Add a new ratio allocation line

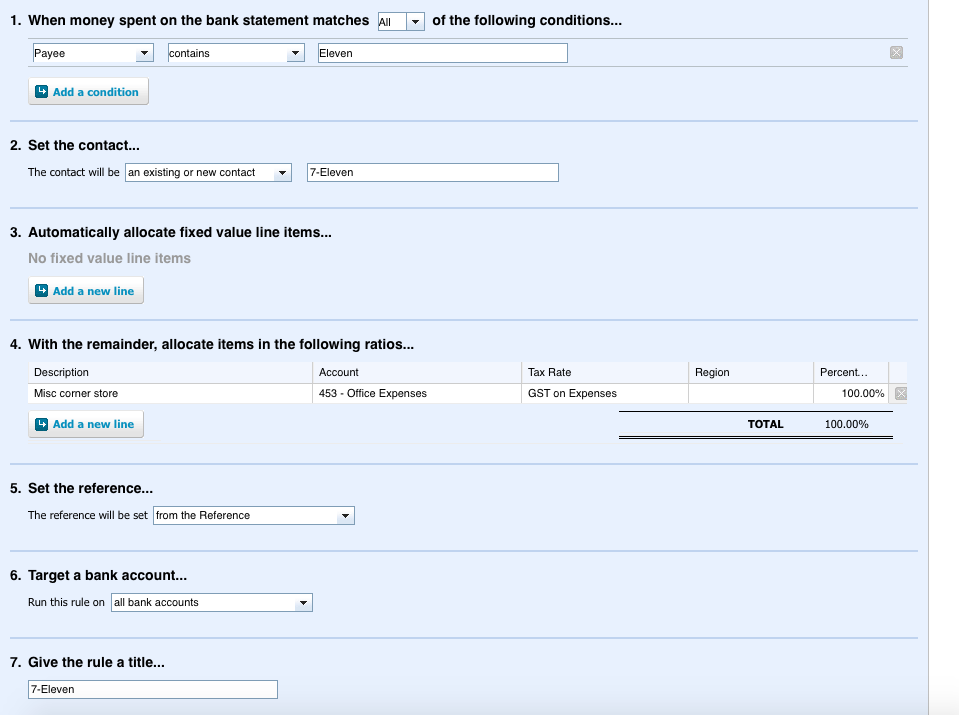click(86, 424)
